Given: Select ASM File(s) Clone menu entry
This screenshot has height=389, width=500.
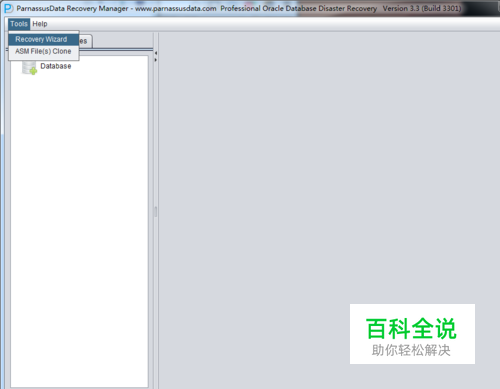Looking at the screenshot, I should pos(44,51).
